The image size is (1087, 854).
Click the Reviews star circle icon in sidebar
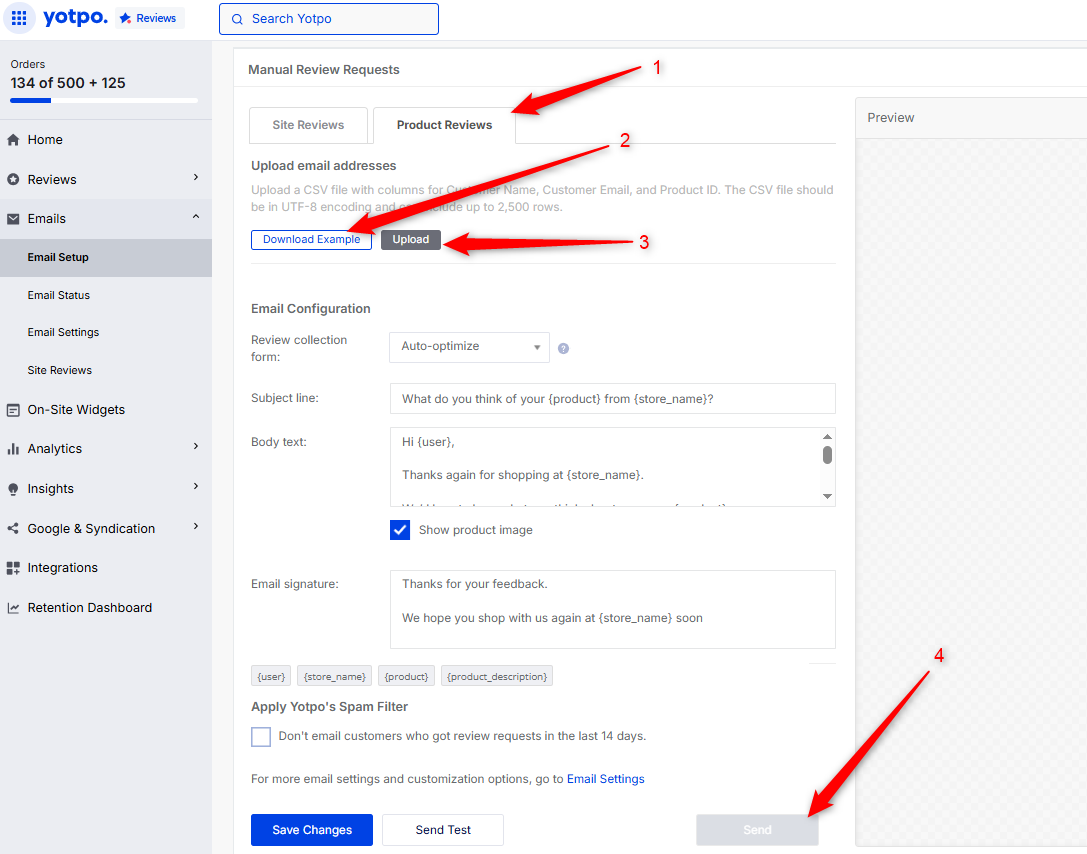pyautogui.click(x=13, y=180)
